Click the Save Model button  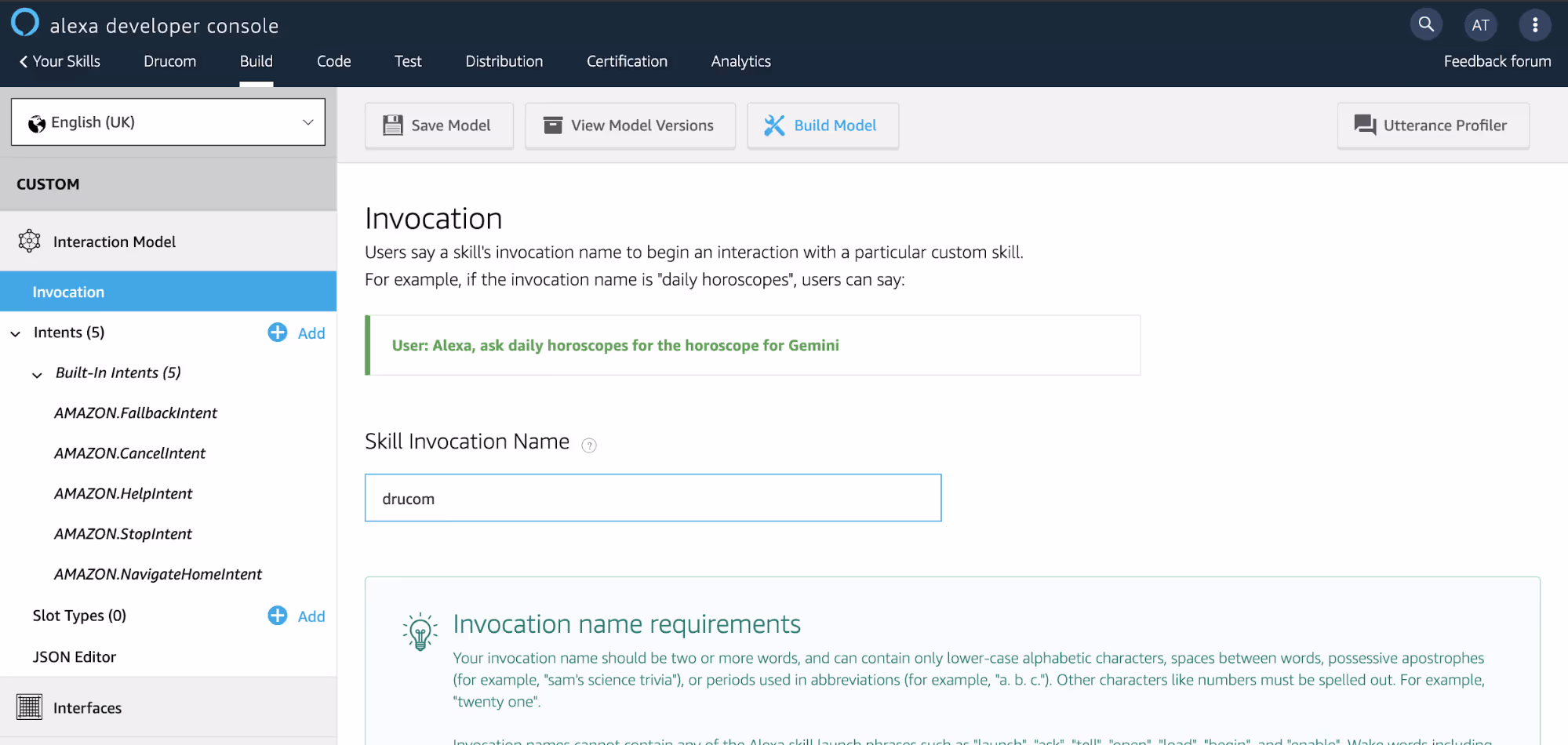coord(439,125)
